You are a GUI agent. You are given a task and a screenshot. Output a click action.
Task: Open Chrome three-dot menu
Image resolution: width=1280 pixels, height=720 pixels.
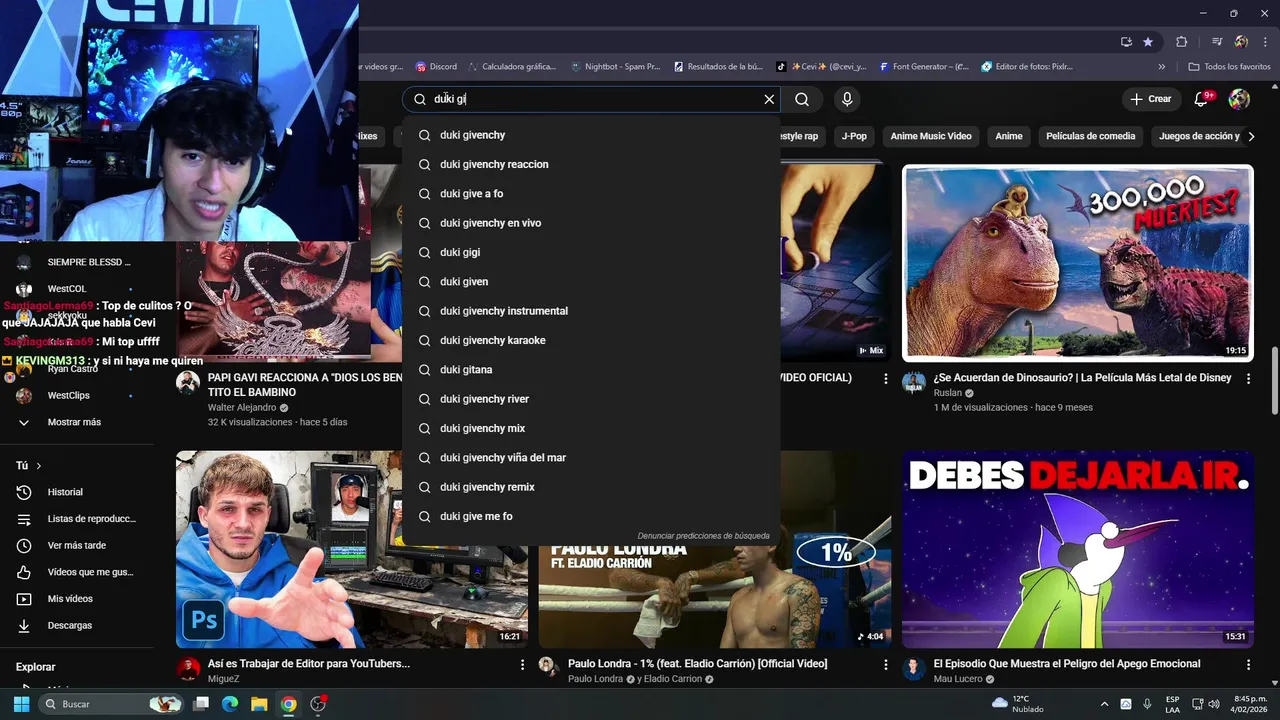point(1265,42)
